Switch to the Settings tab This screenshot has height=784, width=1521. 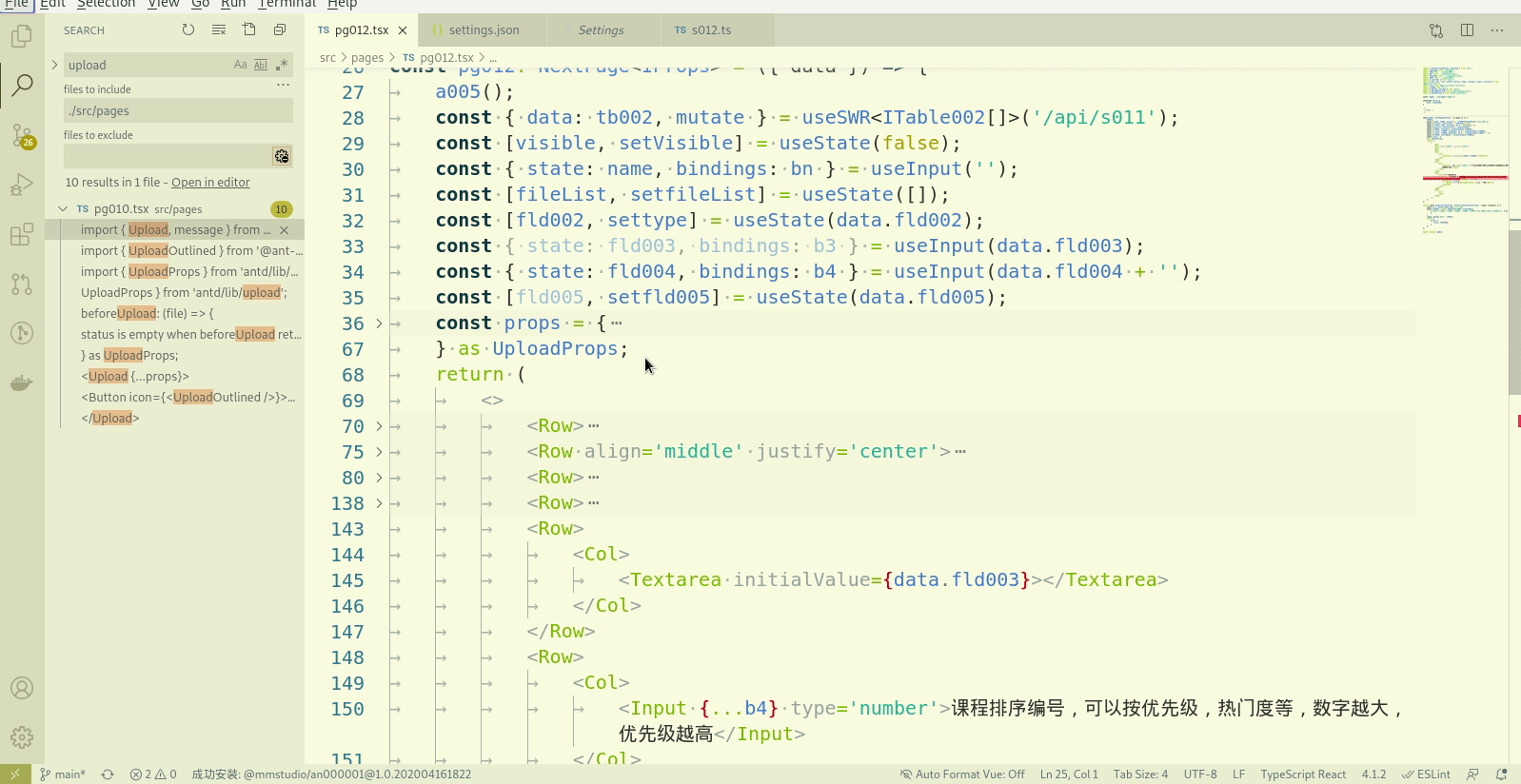tap(602, 30)
